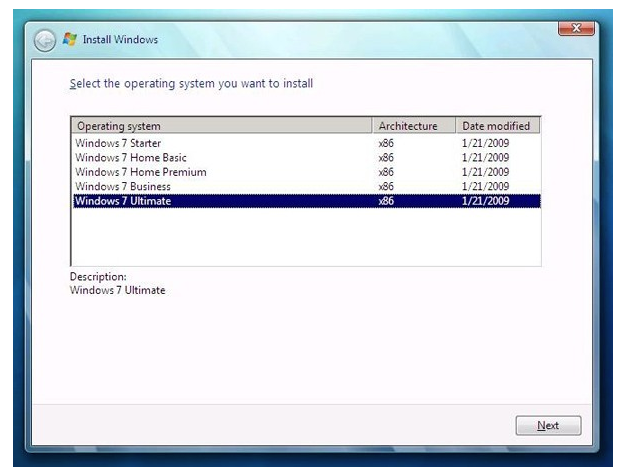Click x86 cell in Business row

coord(386,186)
